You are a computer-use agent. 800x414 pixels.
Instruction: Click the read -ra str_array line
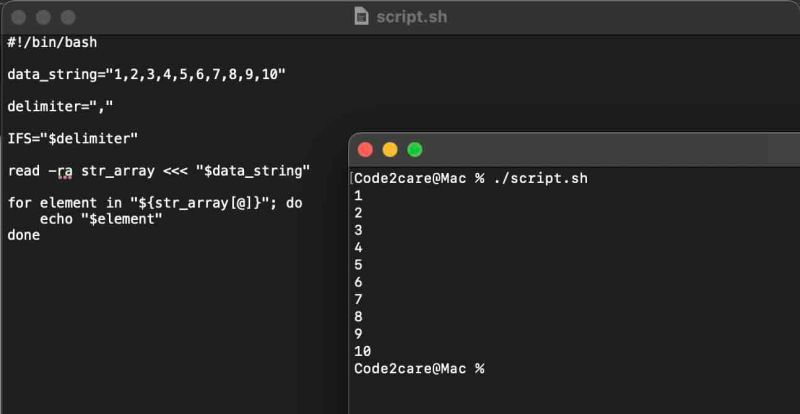[159, 171]
